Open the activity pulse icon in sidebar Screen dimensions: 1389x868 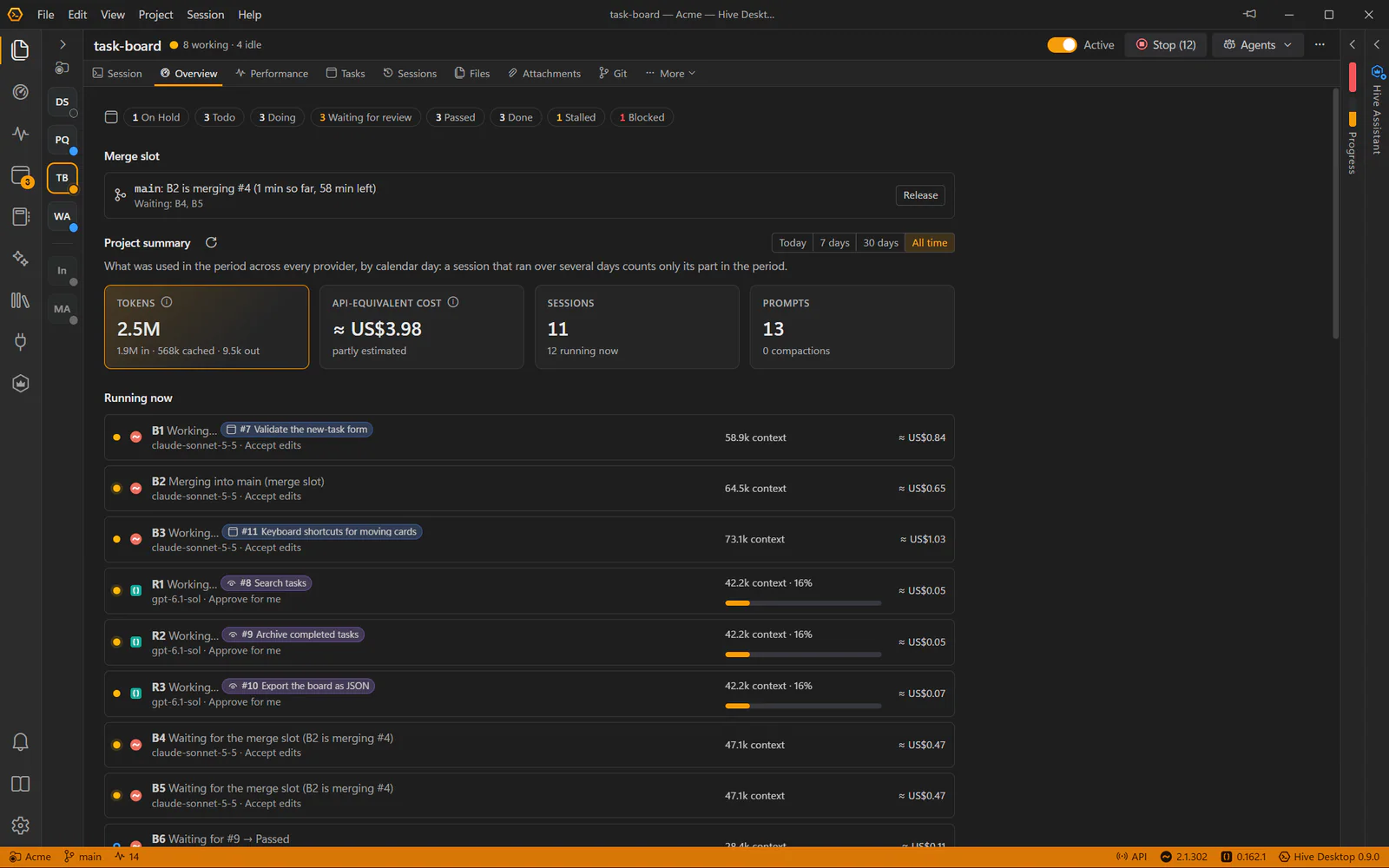(21, 134)
